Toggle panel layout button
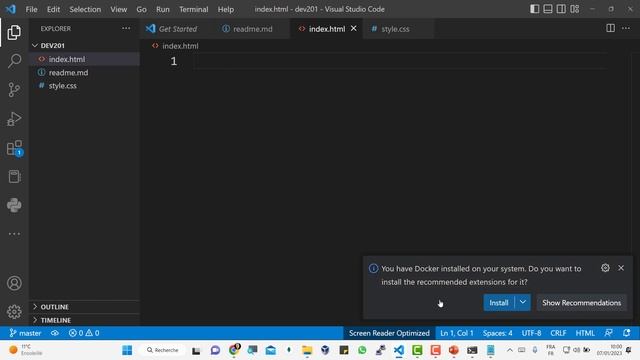 [548, 9]
